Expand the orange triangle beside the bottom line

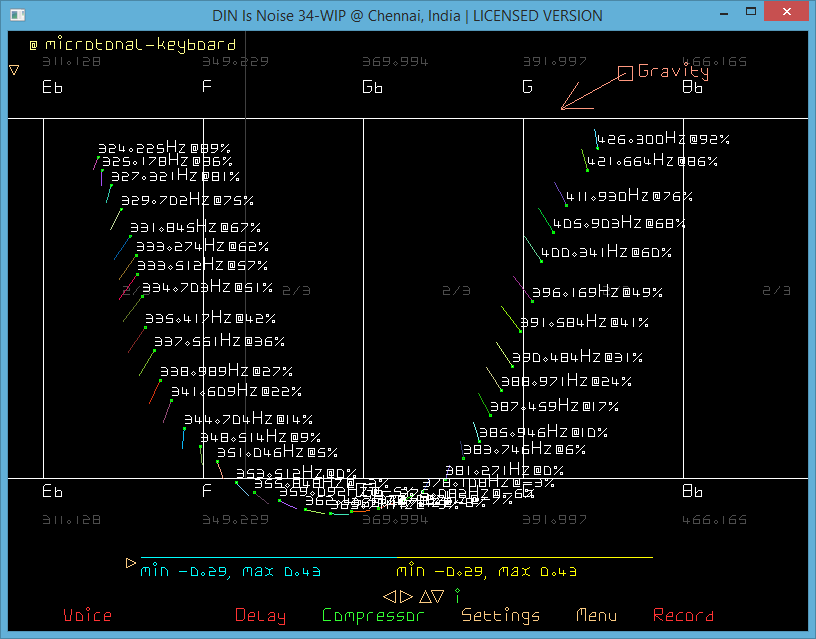(130, 563)
